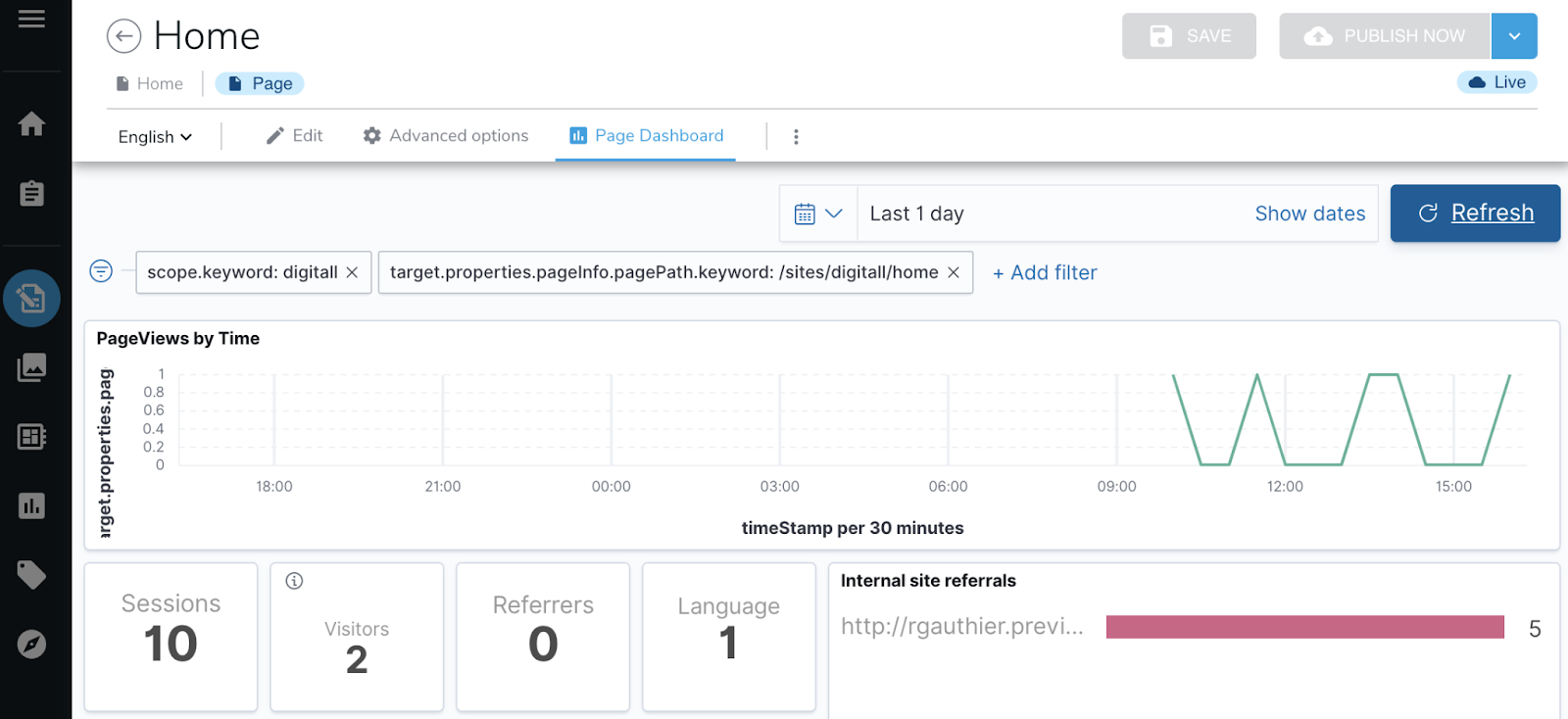1568x719 pixels.
Task: Click the compass icon in the sidebar
Action: [x=31, y=645]
